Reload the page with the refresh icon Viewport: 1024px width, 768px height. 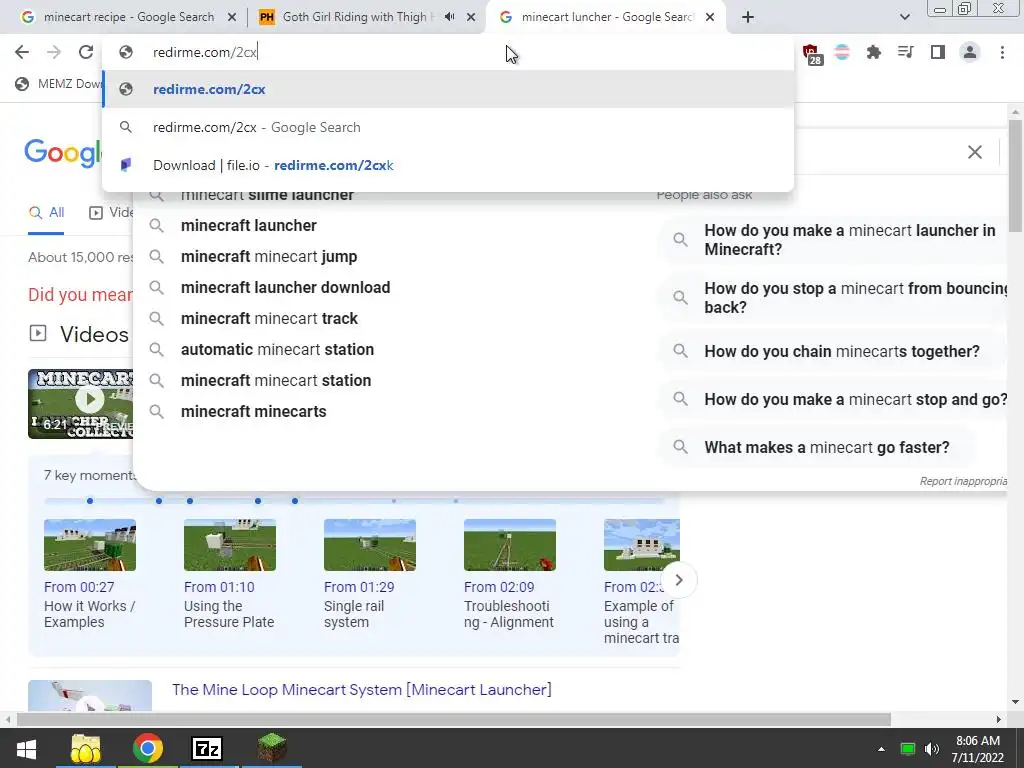[86, 52]
